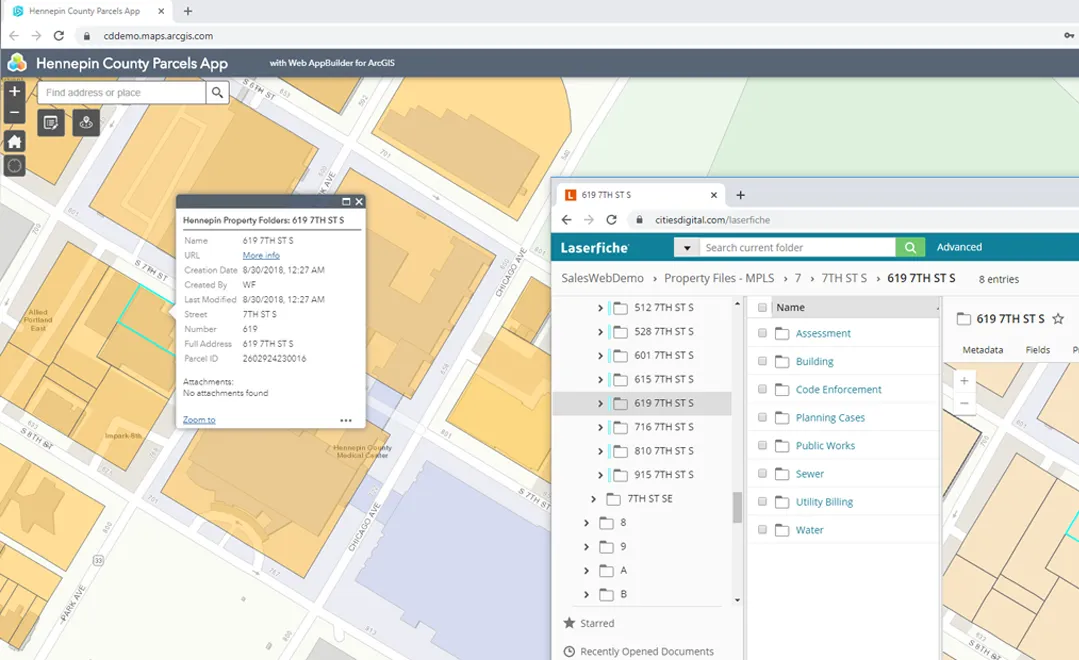Expand the 601 7TH ST S tree folder
Screen dimensions: 1079x660
pyautogui.click(x=600, y=356)
